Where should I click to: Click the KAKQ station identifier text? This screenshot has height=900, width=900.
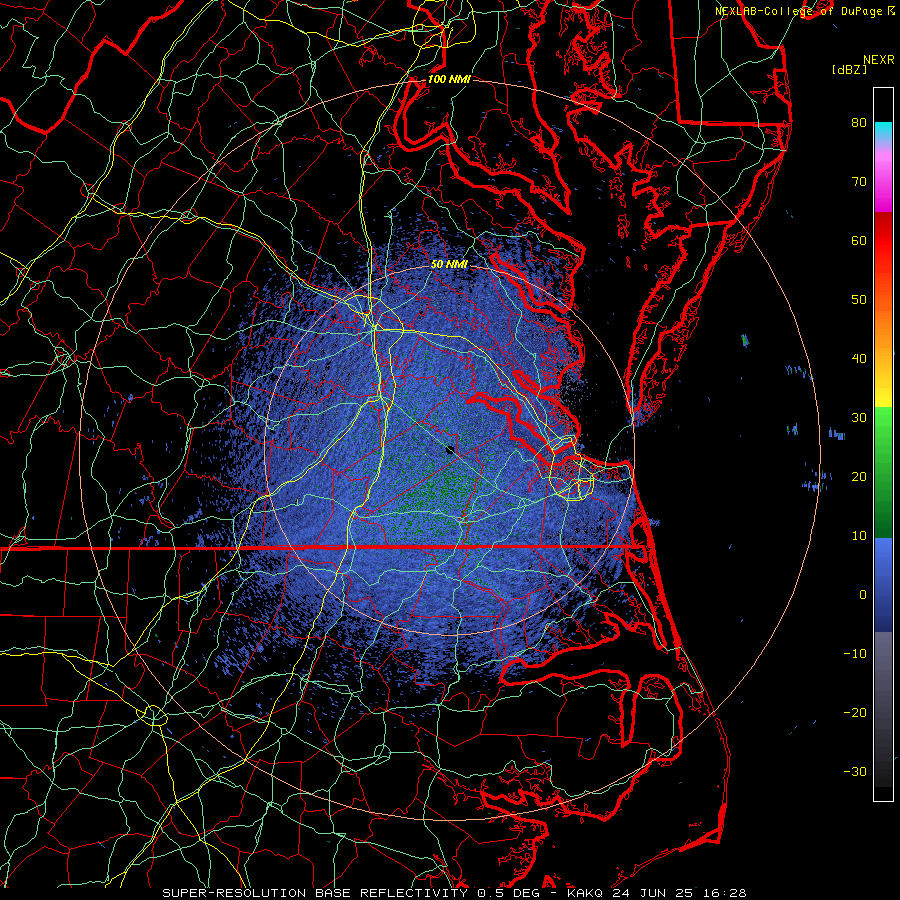pos(585,893)
